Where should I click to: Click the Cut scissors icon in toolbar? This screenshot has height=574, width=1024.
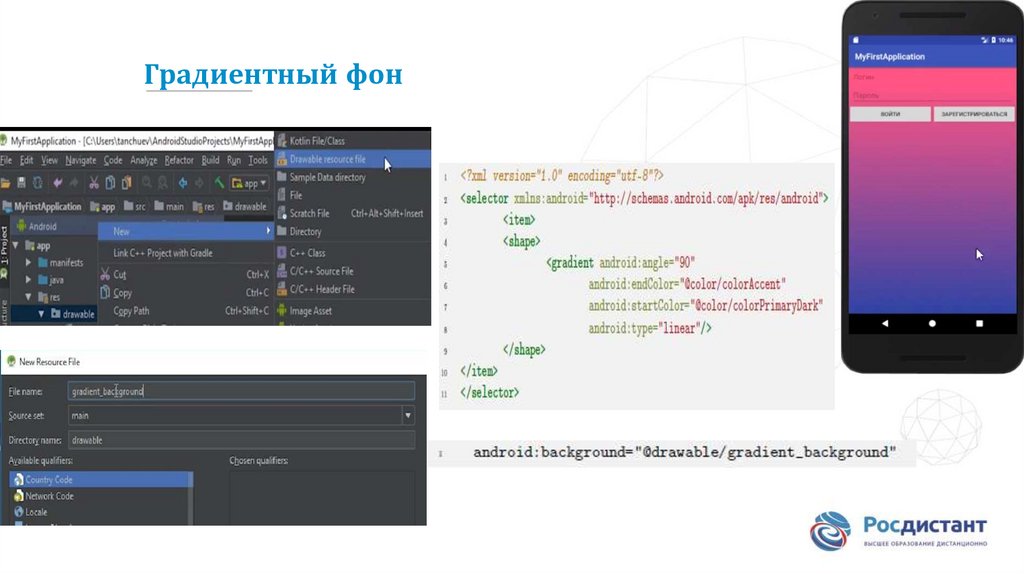(94, 183)
